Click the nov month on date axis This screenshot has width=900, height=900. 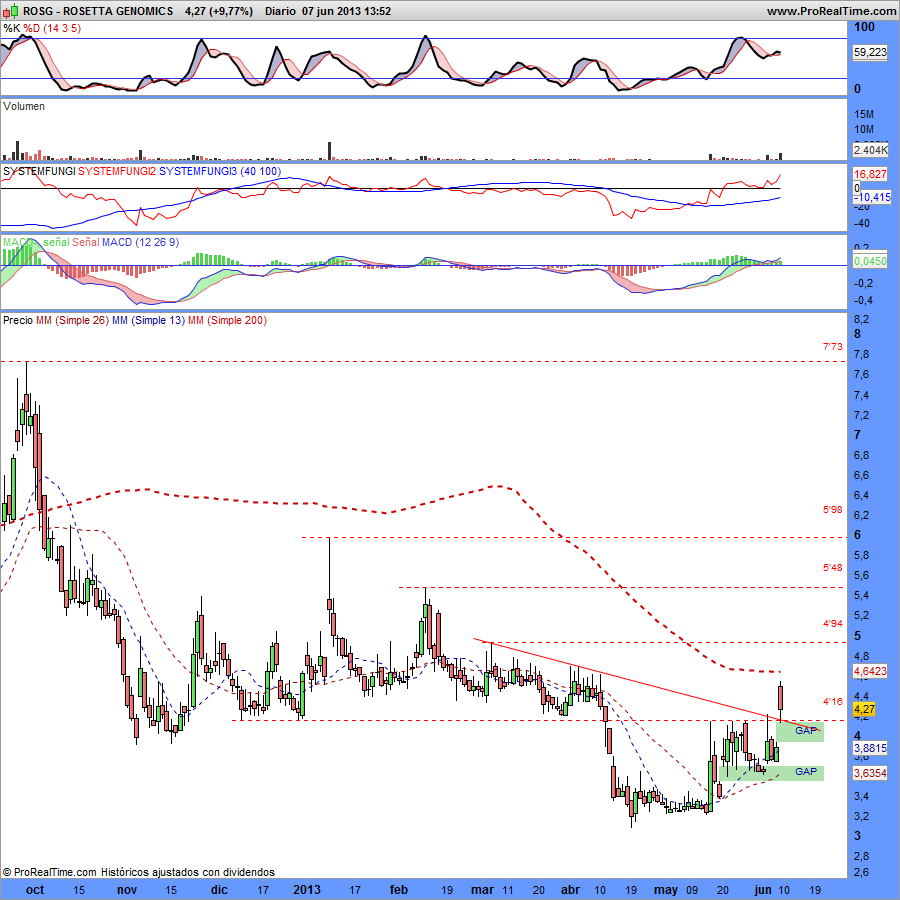click(x=127, y=890)
